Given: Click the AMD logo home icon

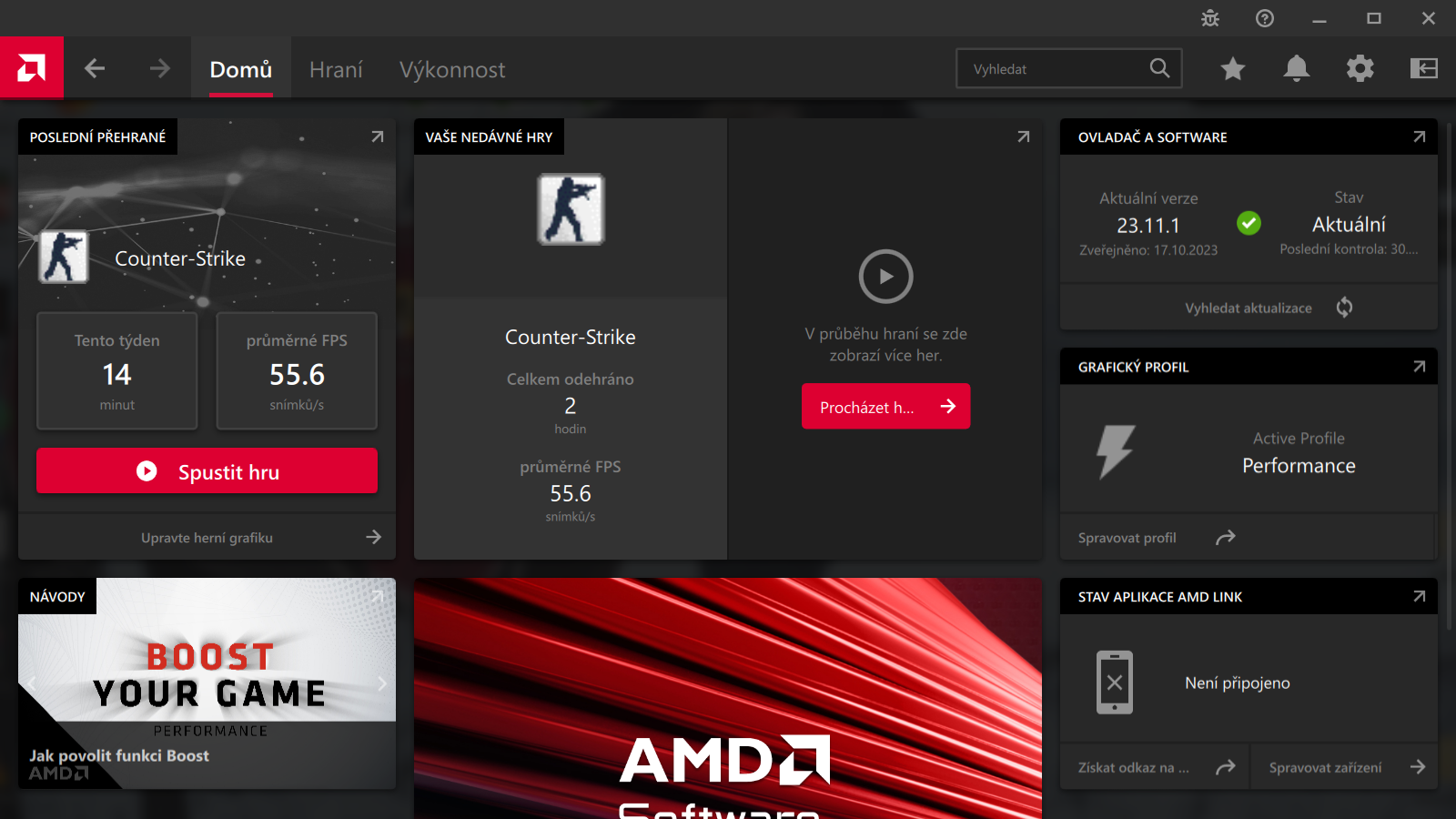Looking at the screenshot, I should coord(32,67).
